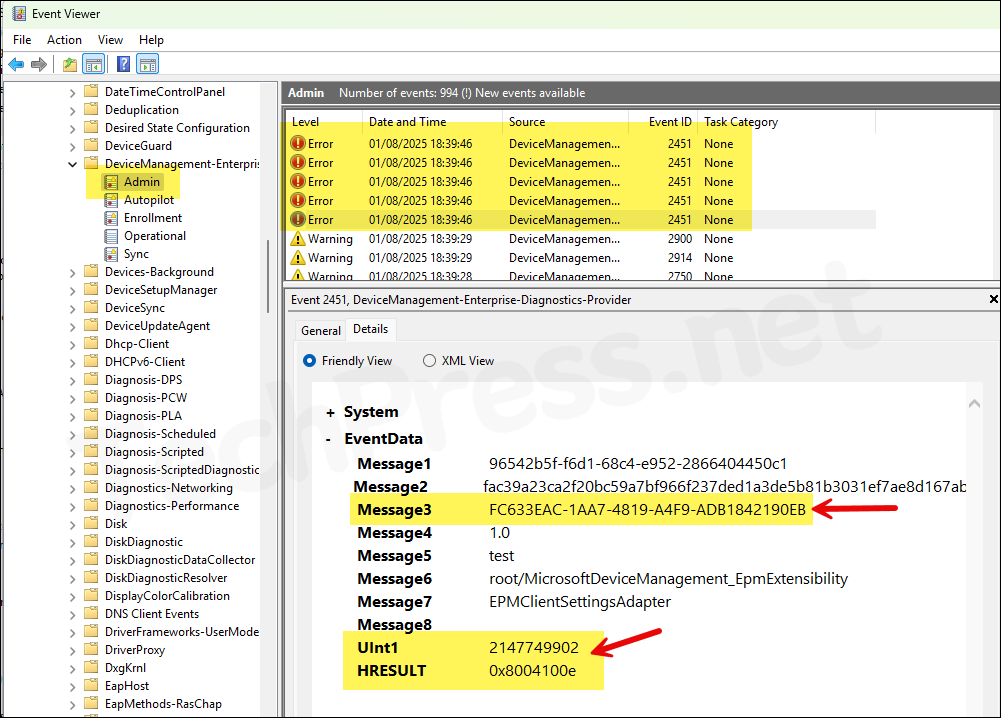Expand the System section in details
Image resolution: width=1001 pixels, height=718 pixels.
tap(330, 413)
